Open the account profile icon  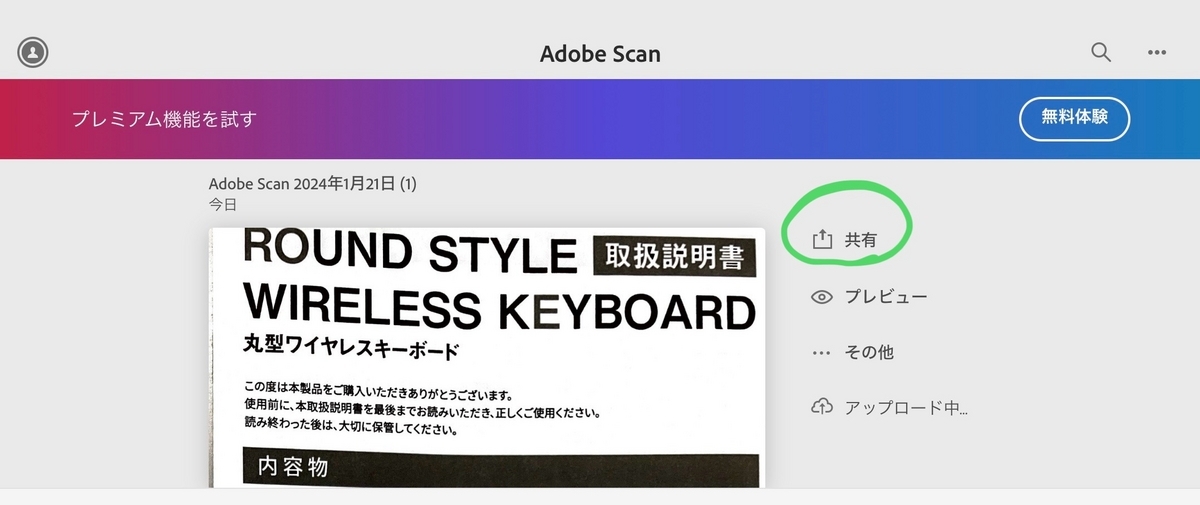coord(33,52)
